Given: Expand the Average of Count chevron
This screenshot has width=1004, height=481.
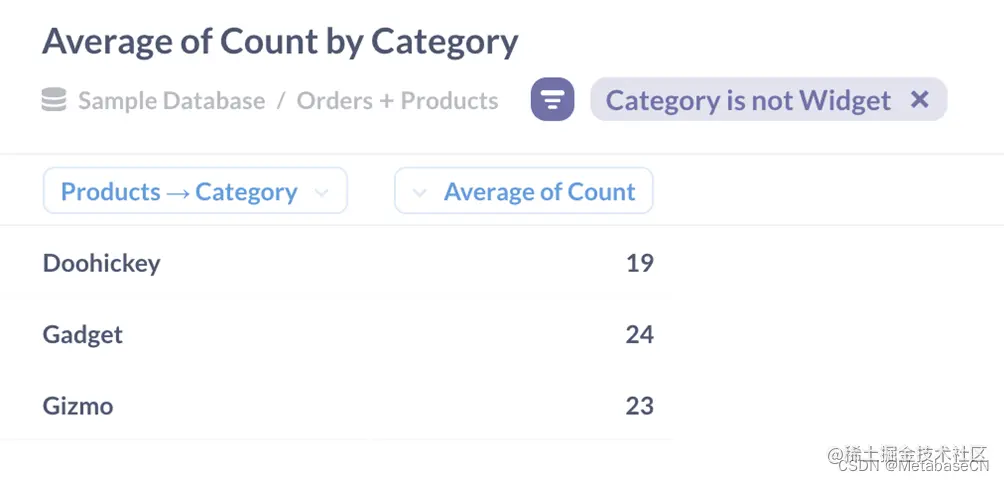Looking at the screenshot, I should (x=420, y=192).
